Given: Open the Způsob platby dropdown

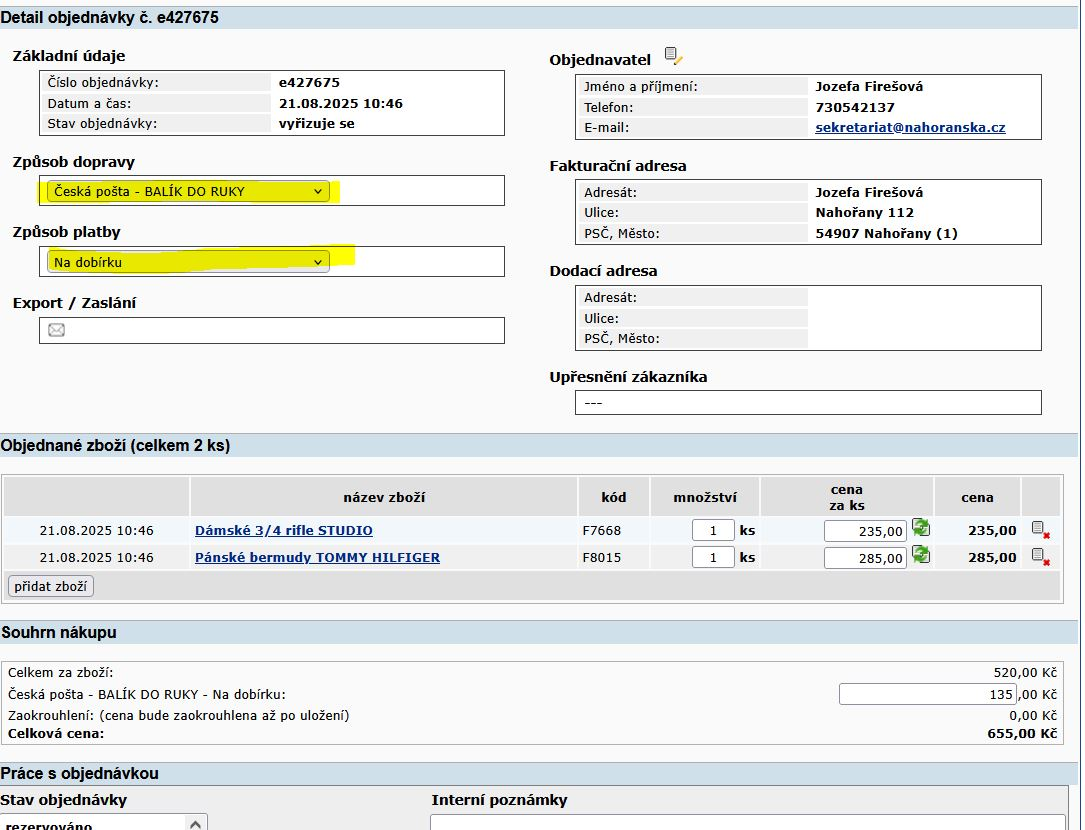Looking at the screenshot, I should click(188, 262).
